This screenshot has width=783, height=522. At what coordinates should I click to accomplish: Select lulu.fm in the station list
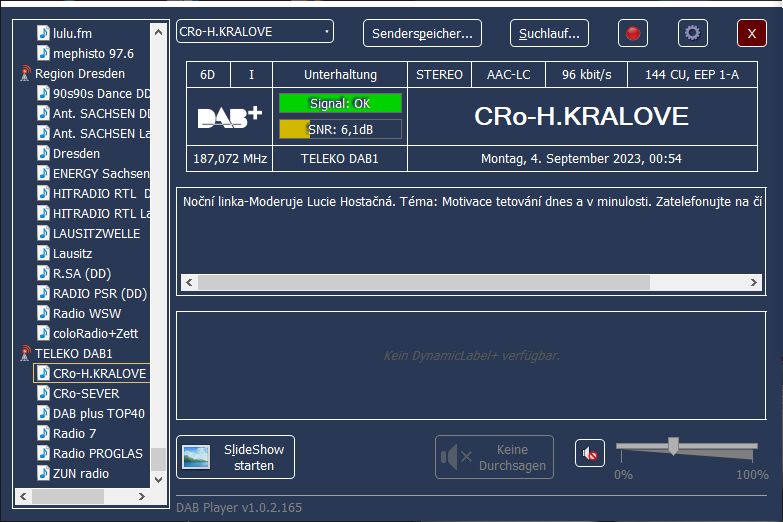click(72, 33)
